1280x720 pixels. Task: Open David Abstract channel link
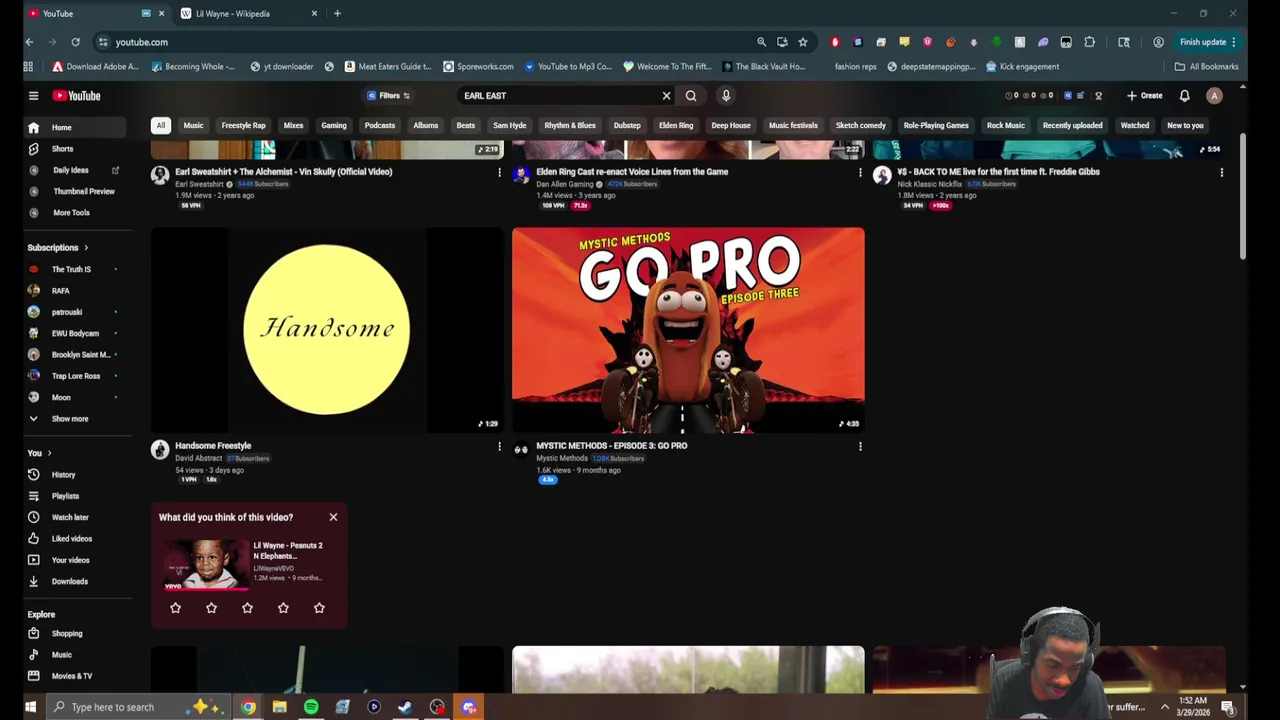pyautogui.click(x=198, y=458)
